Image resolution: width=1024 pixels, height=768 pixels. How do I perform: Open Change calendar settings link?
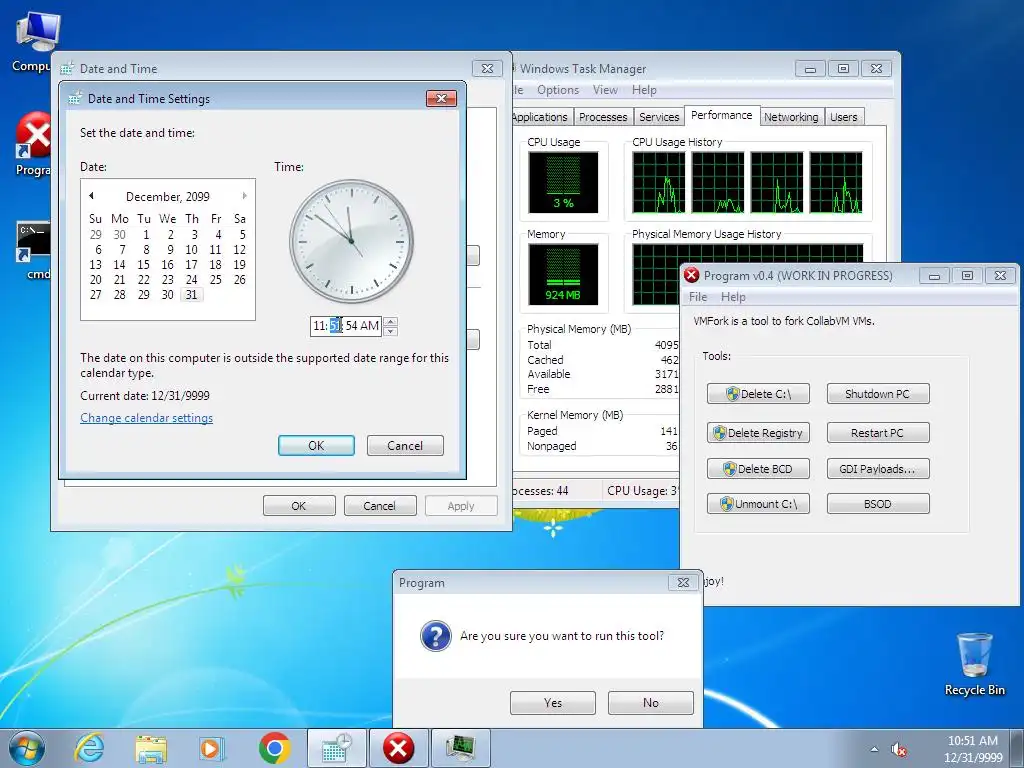pyautogui.click(x=146, y=418)
